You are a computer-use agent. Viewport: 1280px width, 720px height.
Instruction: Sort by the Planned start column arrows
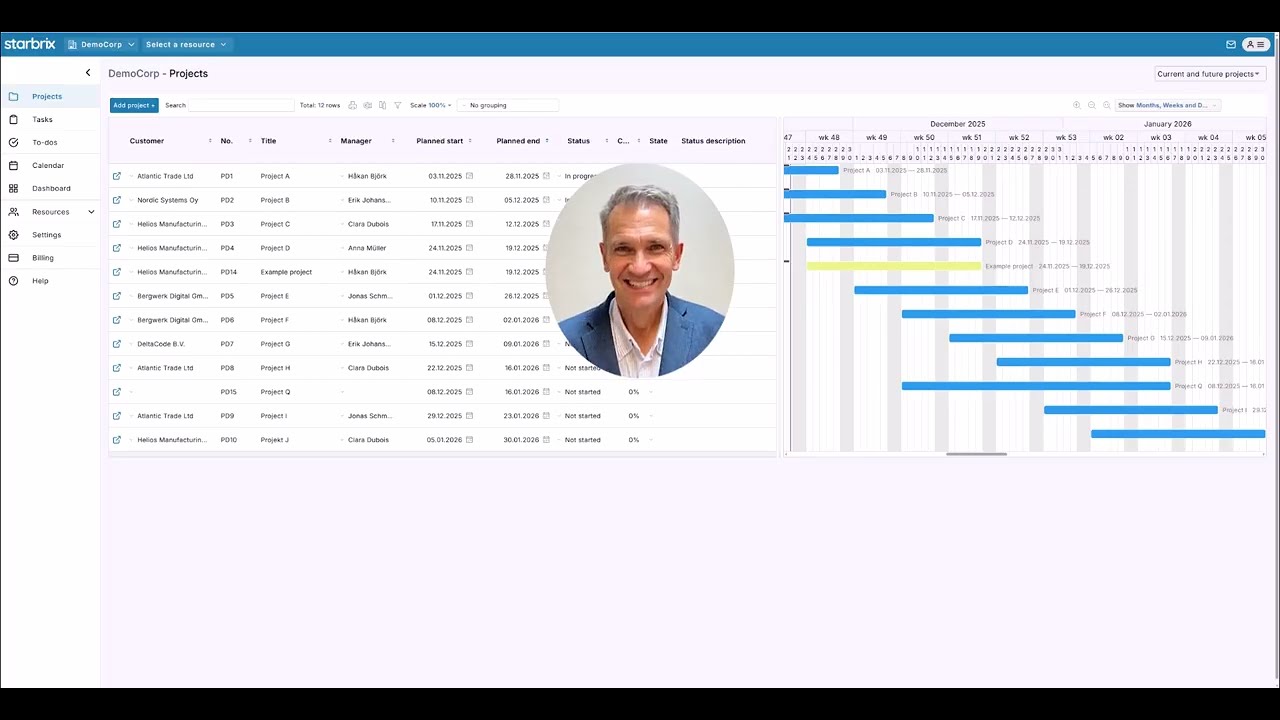click(x=470, y=141)
